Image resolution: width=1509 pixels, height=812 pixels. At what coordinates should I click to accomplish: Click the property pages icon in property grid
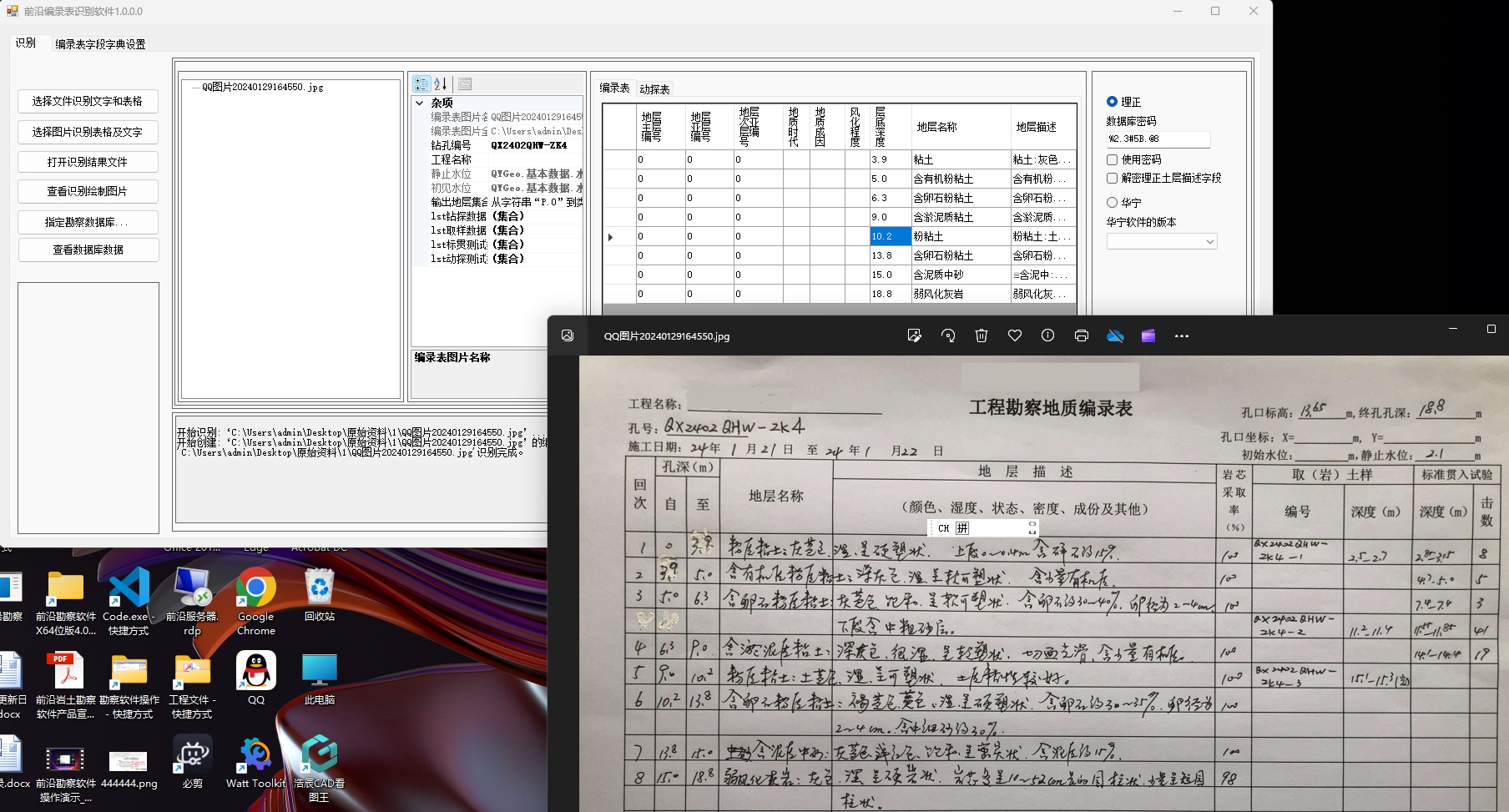coord(465,83)
